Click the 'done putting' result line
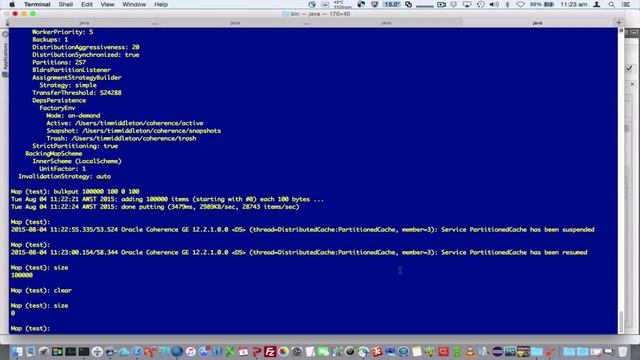 [x=155, y=207]
